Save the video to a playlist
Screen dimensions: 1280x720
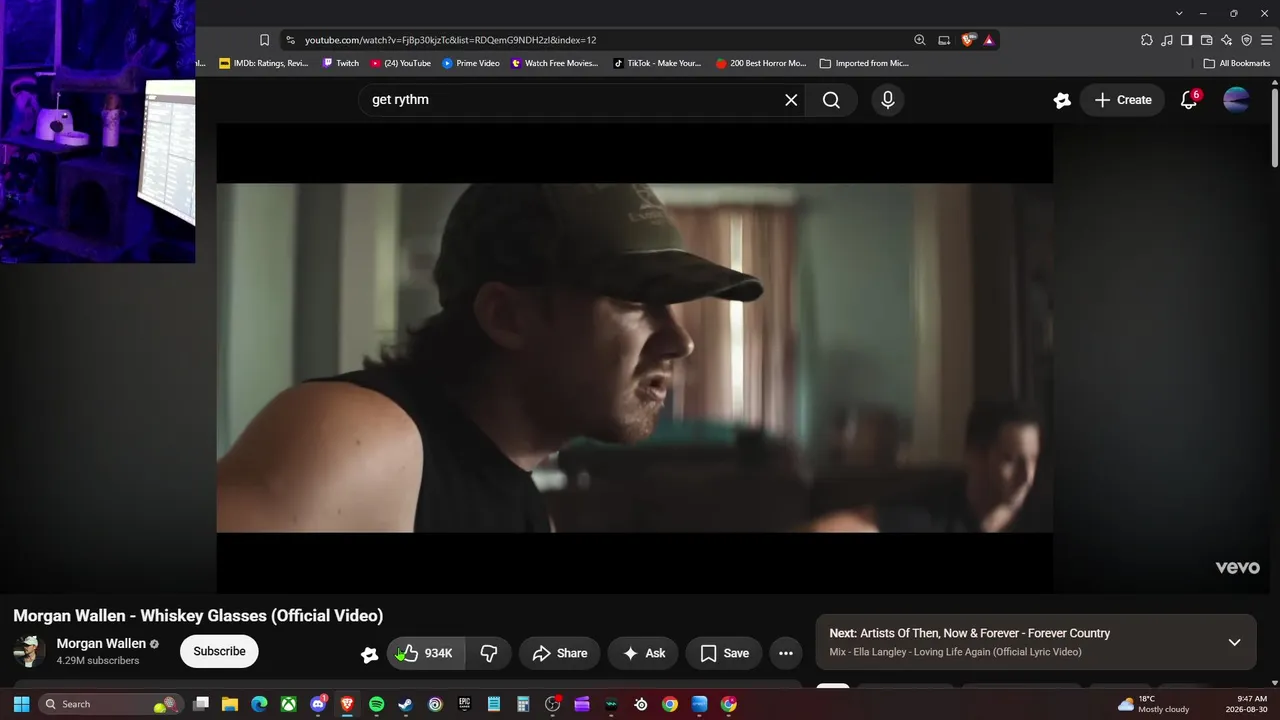(724, 653)
